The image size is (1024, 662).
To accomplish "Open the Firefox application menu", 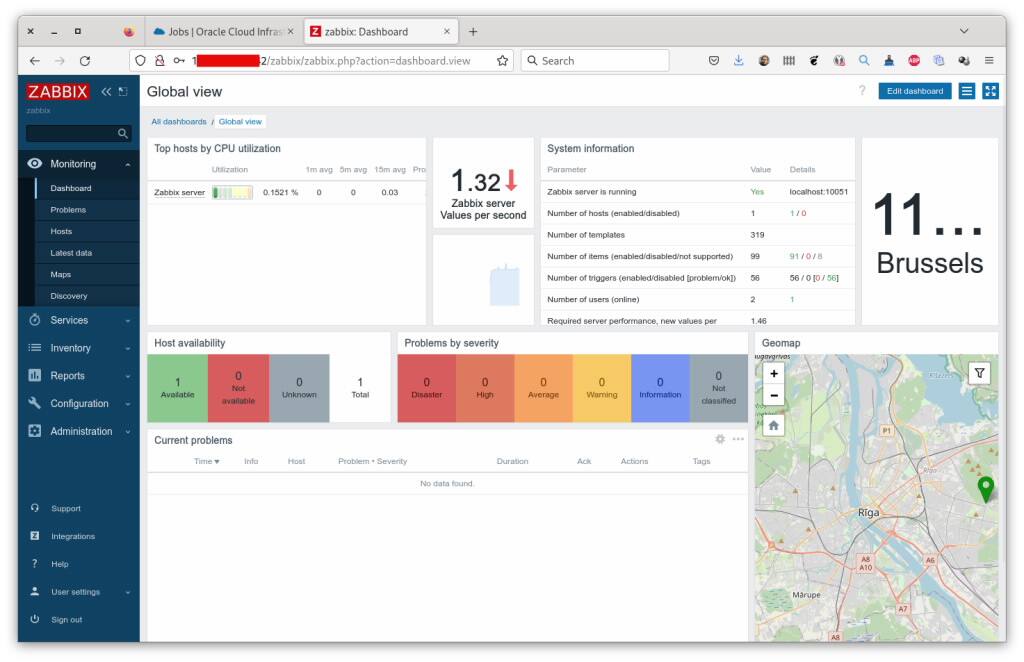I will pyautogui.click(x=989, y=61).
